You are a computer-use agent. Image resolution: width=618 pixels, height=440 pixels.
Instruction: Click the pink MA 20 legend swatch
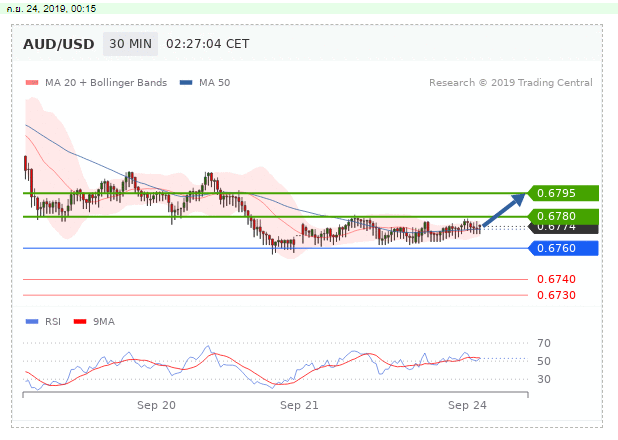coord(32,83)
